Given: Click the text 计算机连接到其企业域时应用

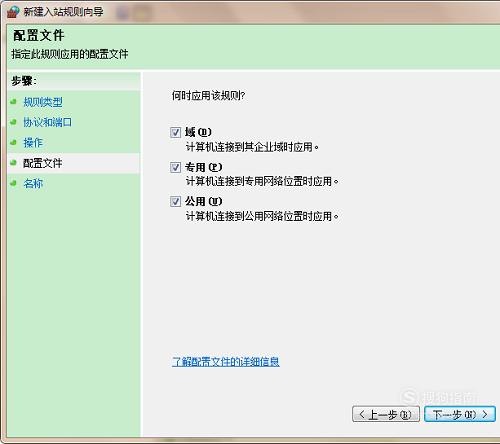Looking at the screenshot, I should [252, 147].
